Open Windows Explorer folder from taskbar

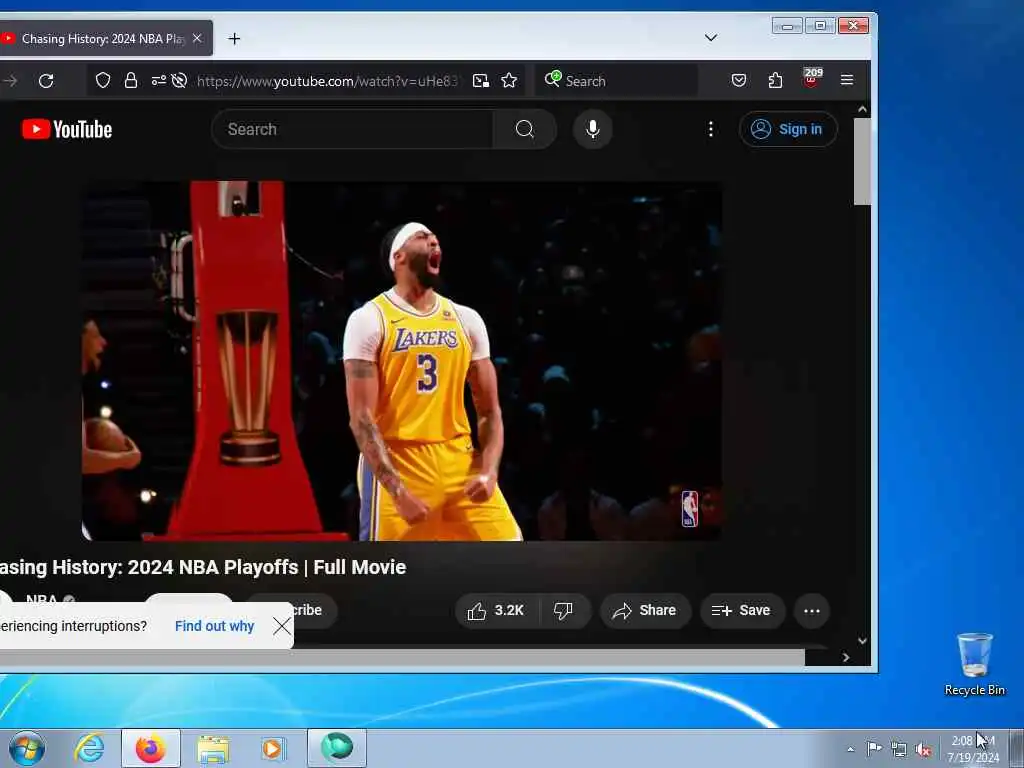213,749
